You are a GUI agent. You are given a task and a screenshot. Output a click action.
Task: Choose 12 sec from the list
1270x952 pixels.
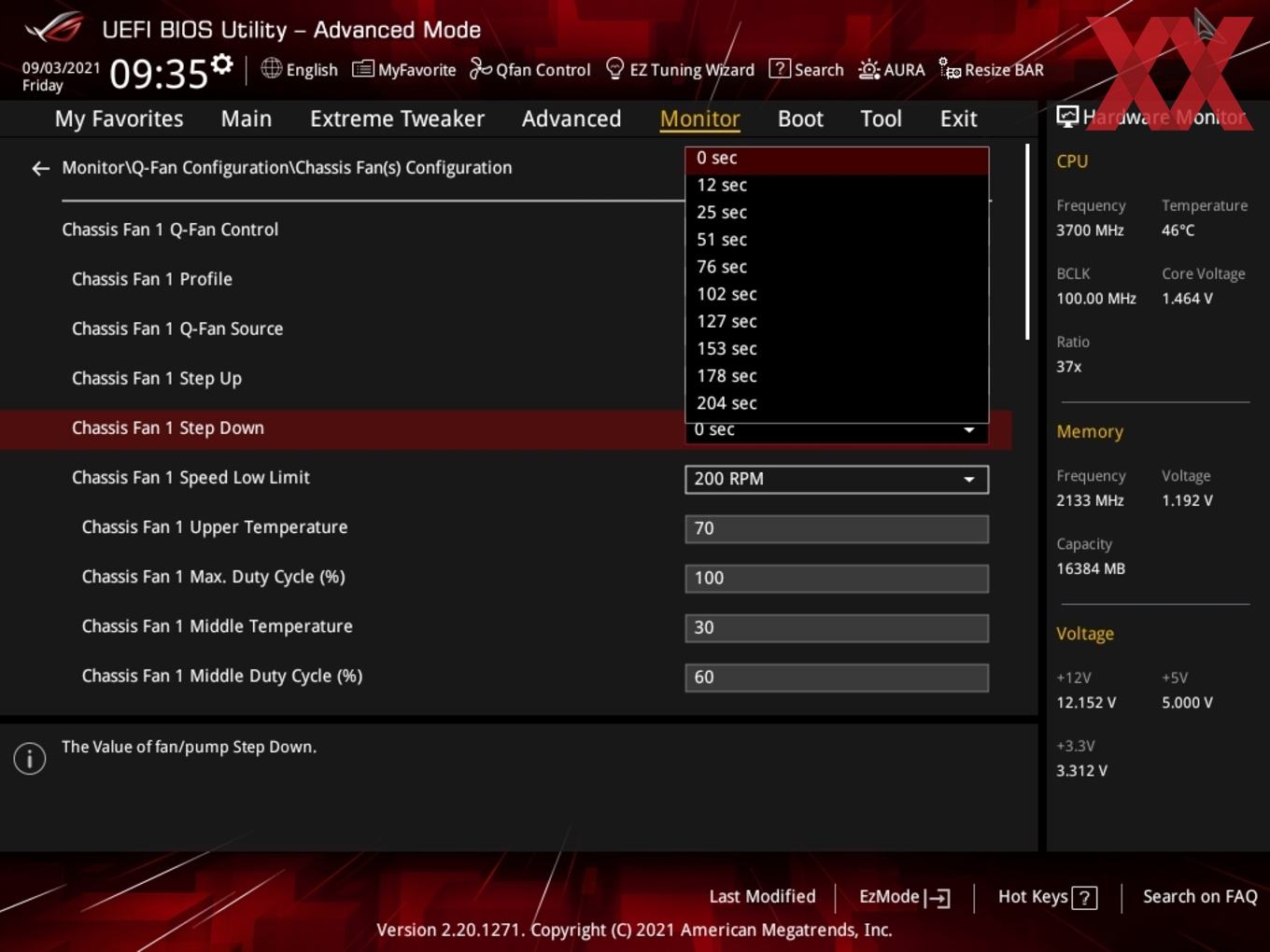click(837, 185)
